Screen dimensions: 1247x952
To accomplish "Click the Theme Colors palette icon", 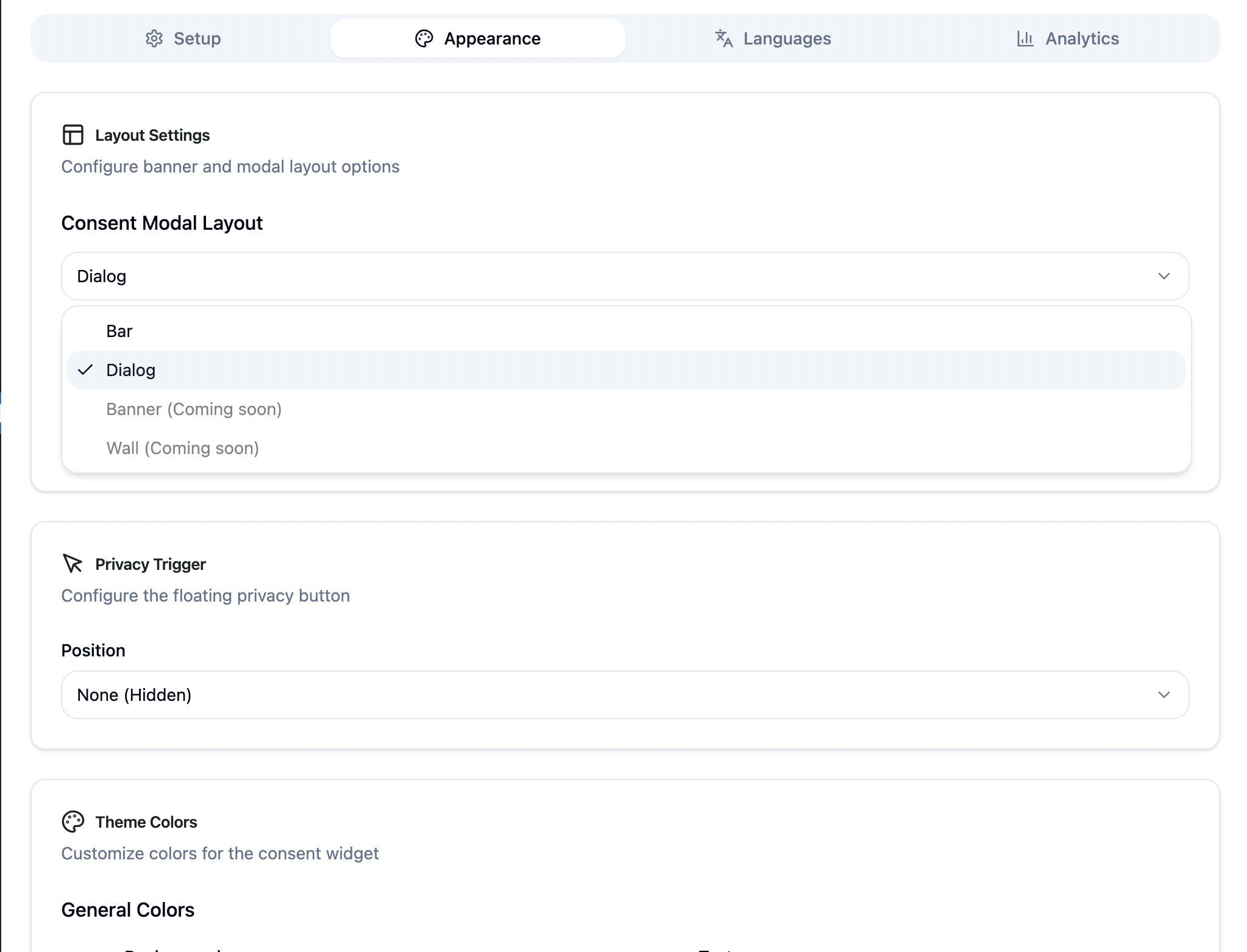I will click(x=73, y=822).
